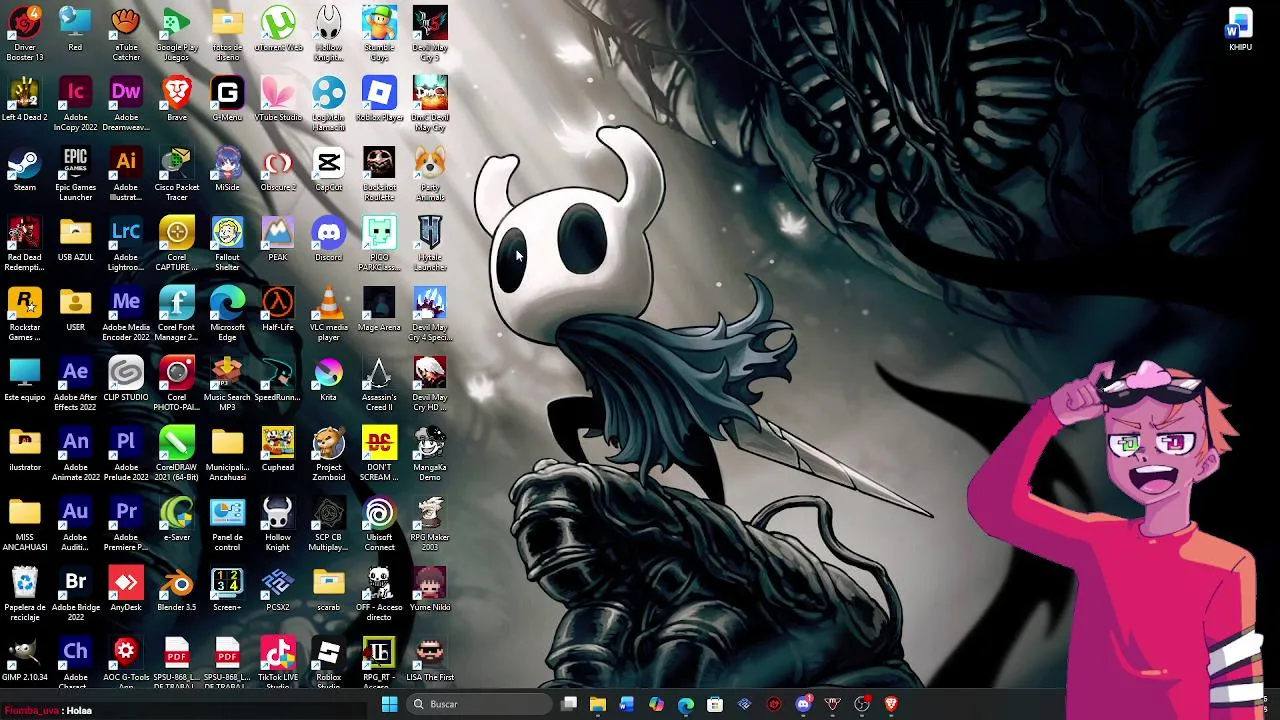Launch Corel Font Manager shortcut

tap(177, 314)
